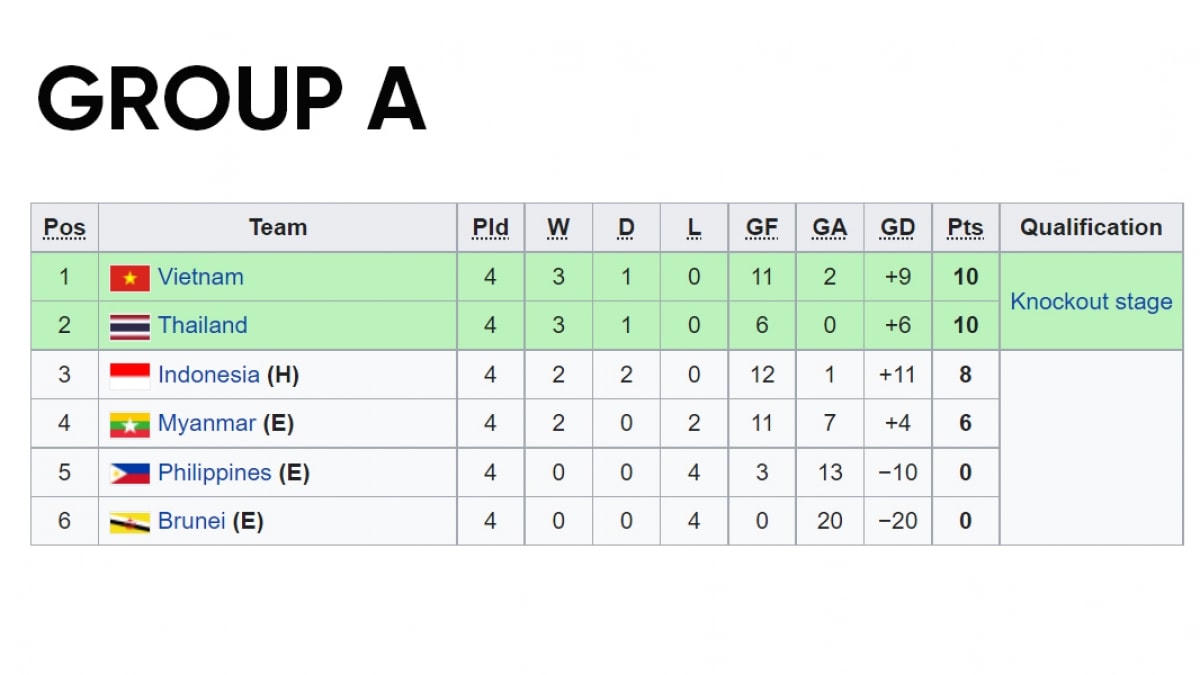The image size is (1200, 675).
Task: Follow the Indonesia team link
Action: tap(208, 375)
